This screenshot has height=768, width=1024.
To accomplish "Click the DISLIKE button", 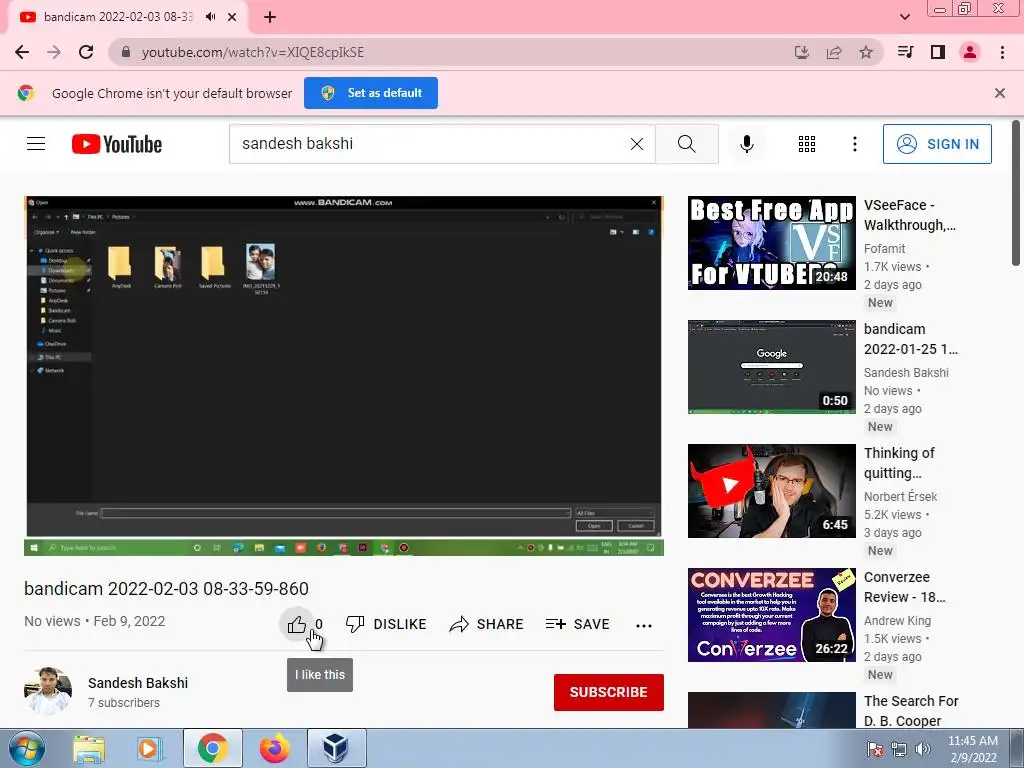I will [386, 624].
